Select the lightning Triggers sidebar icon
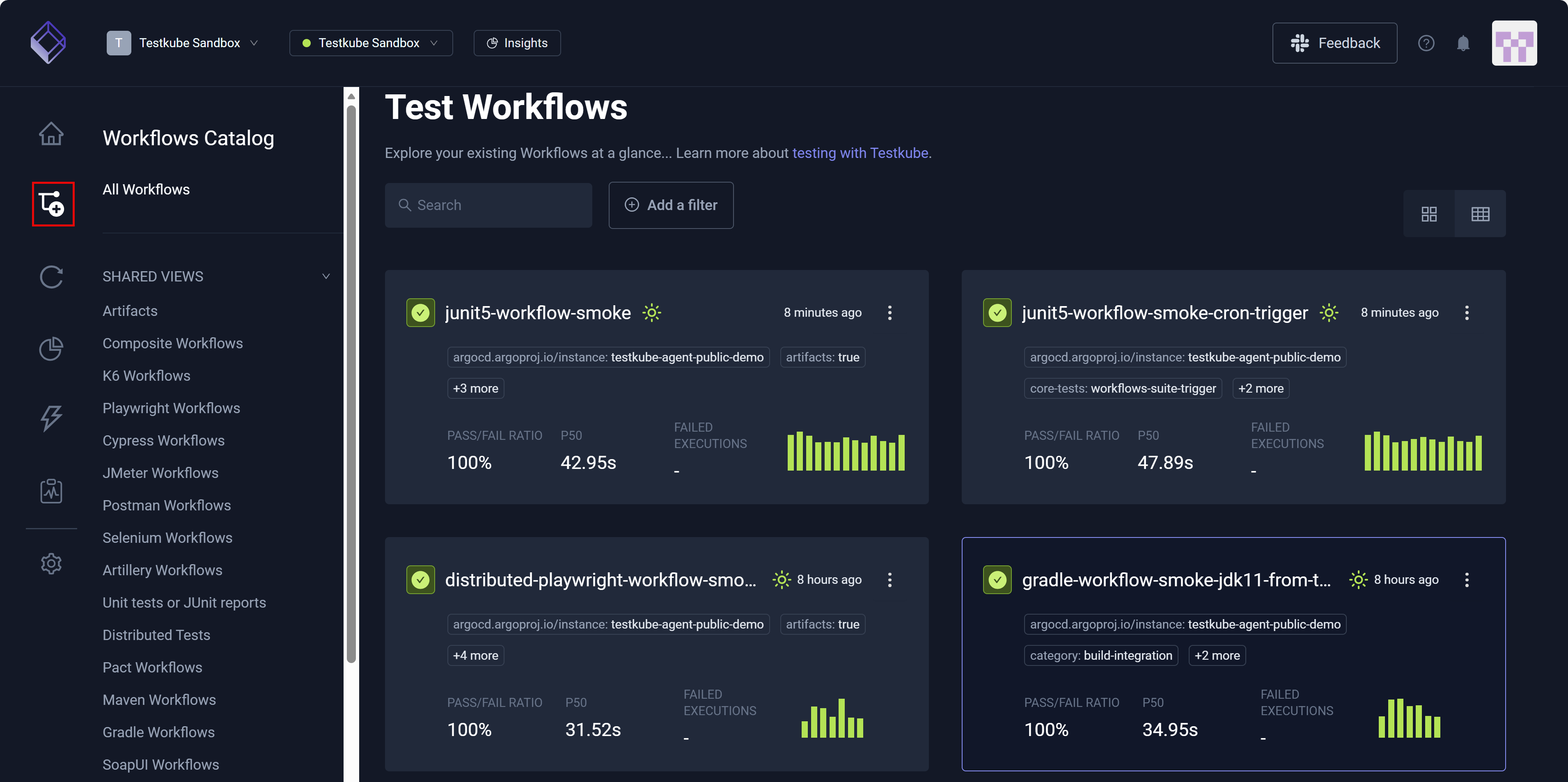1568x782 pixels. (52, 418)
